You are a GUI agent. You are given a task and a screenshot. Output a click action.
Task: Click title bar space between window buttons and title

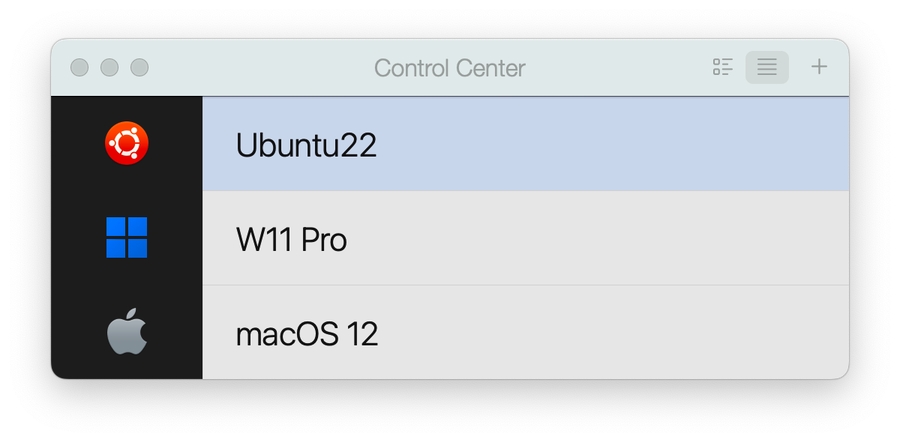pyautogui.click(x=261, y=68)
